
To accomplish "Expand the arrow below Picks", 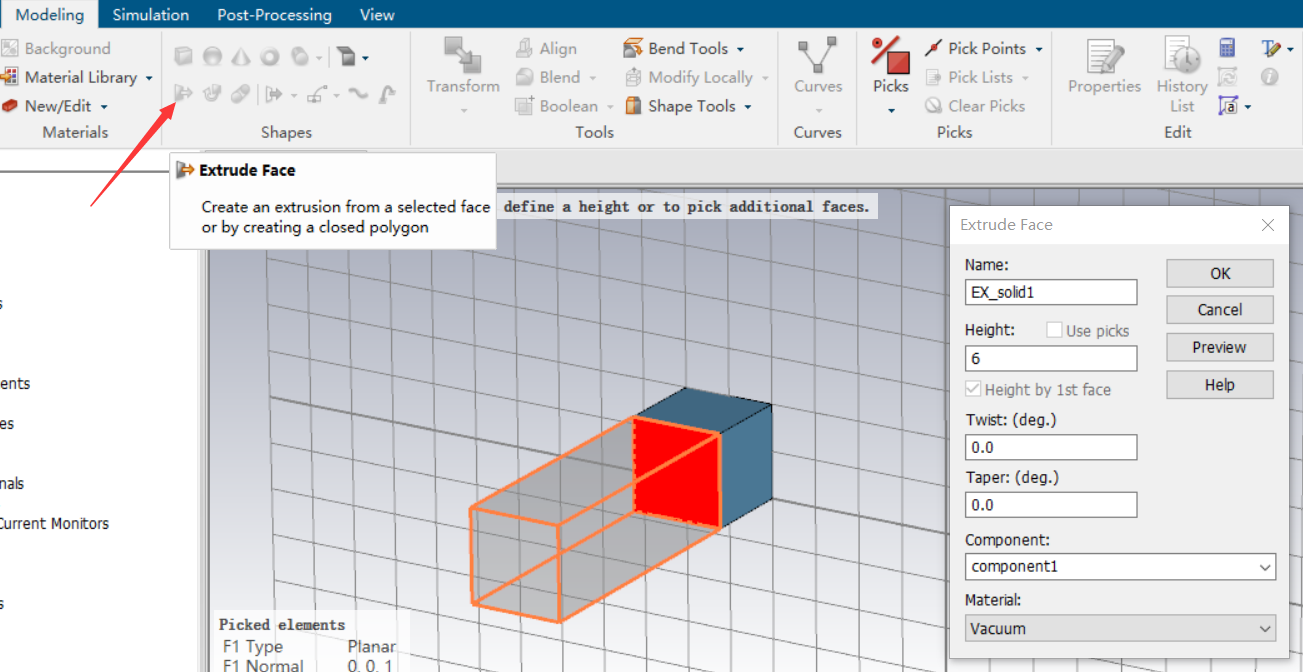I will (x=890, y=110).
